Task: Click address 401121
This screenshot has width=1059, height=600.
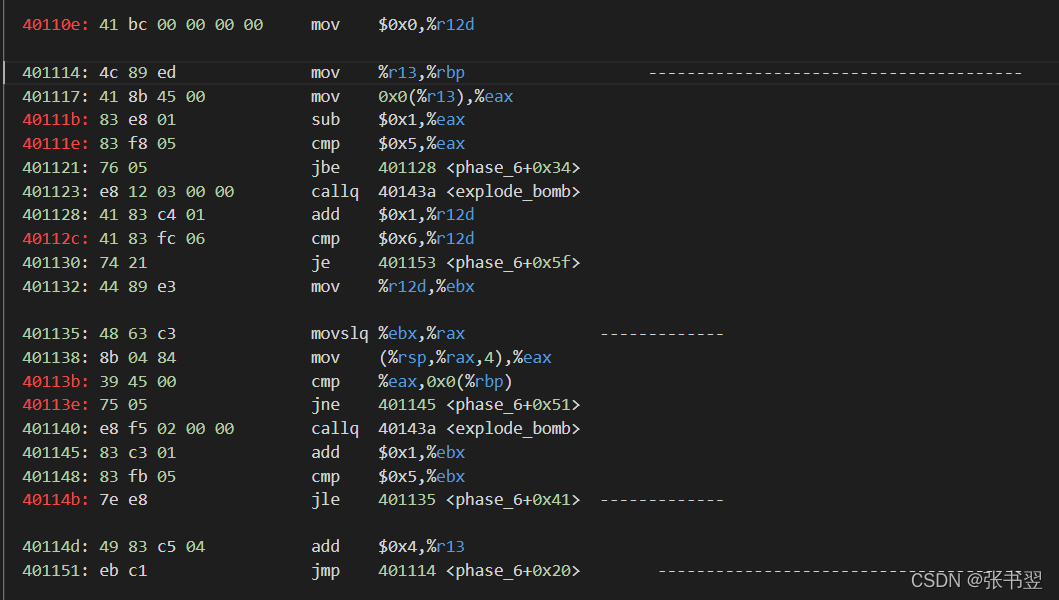Action: 55,168
